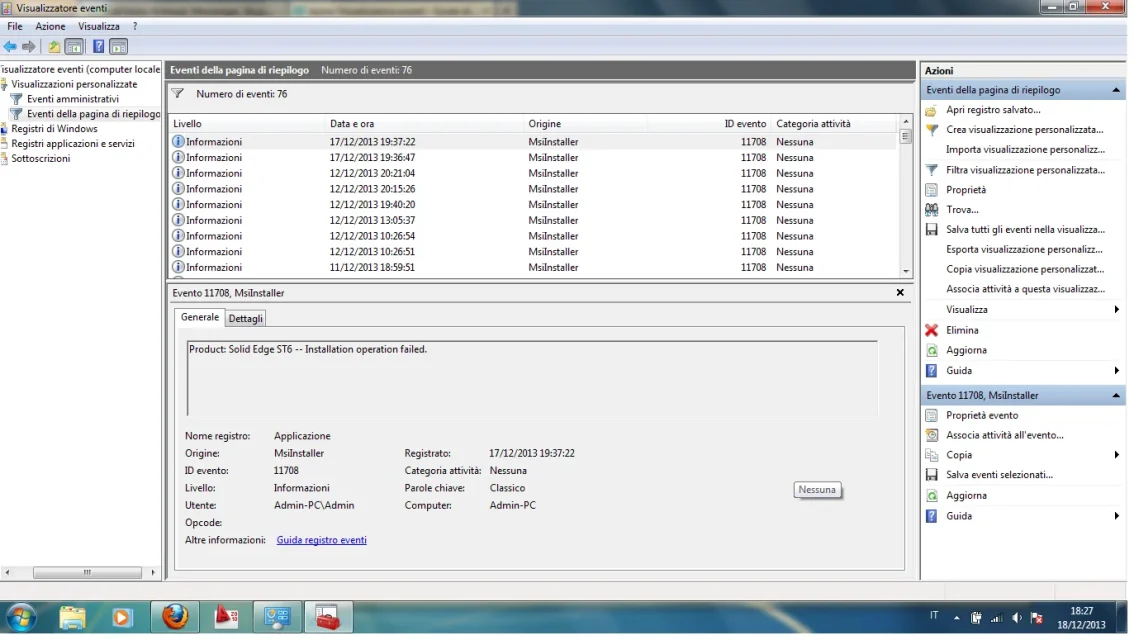Screen dimensions: 1134x640
Task: Click the filter funnel icon beside event count
Action: click(x=178, y=93)
